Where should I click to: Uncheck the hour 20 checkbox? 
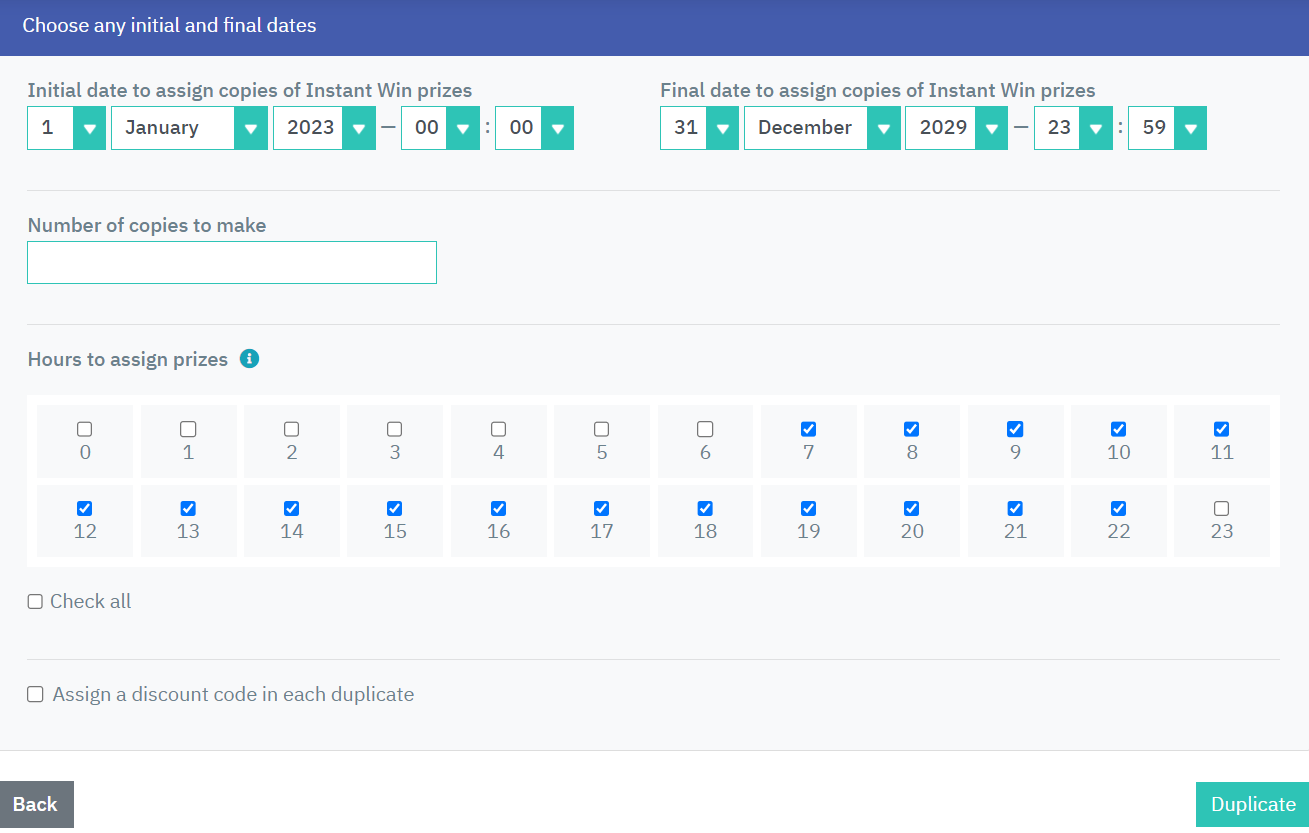(x=911, y=508)
